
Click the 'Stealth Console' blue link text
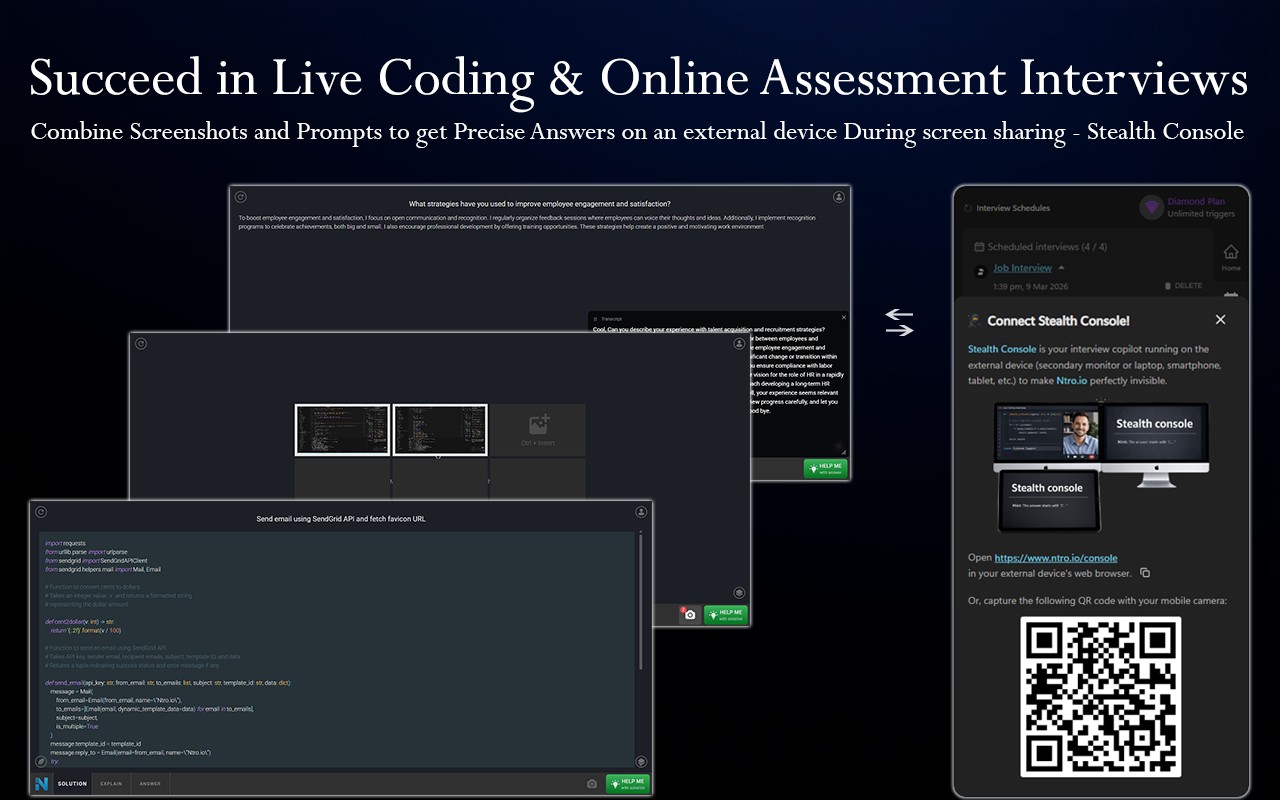(1002, 349)
